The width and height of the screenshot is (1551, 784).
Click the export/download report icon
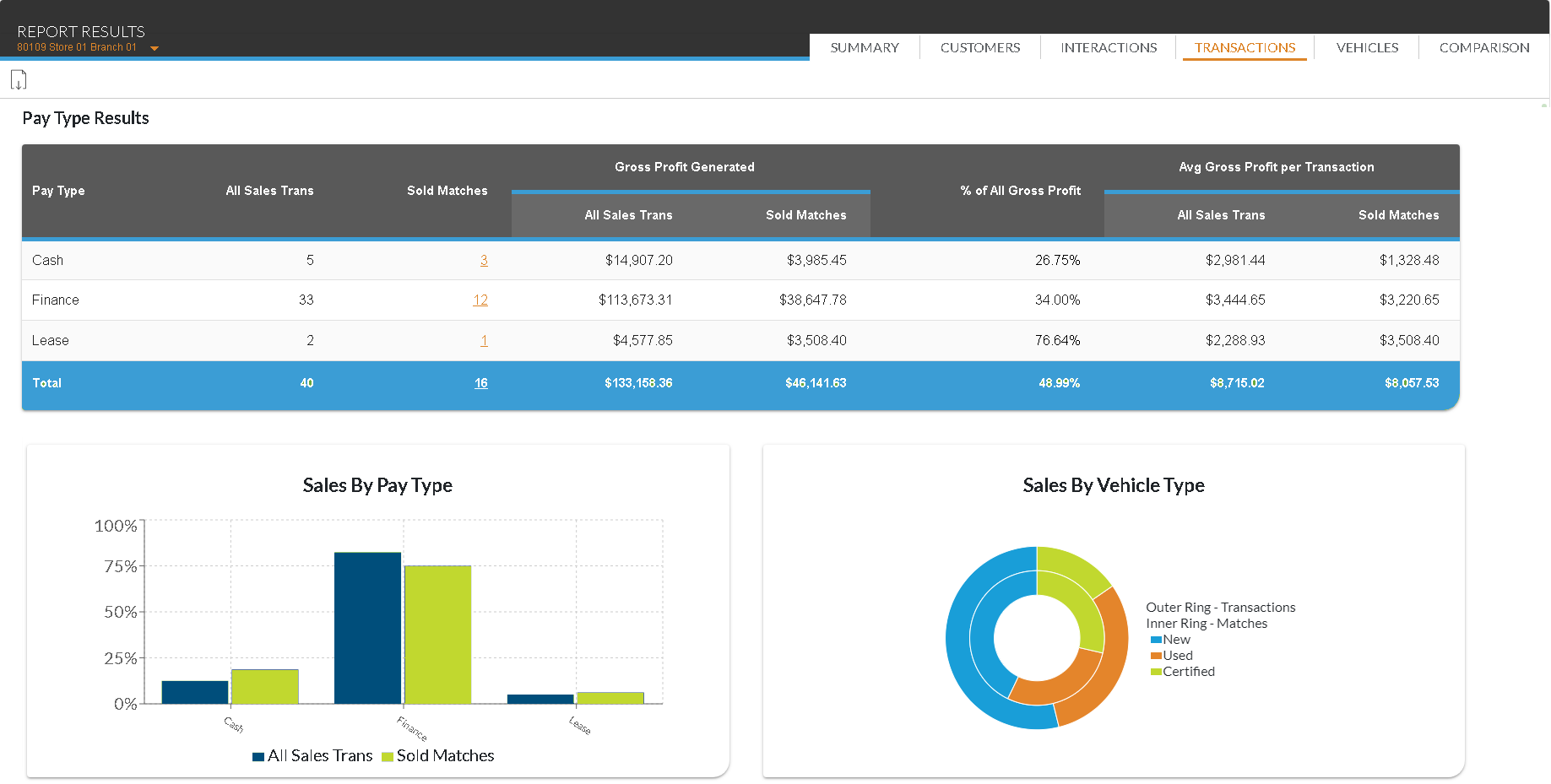(x=19, y=80)
